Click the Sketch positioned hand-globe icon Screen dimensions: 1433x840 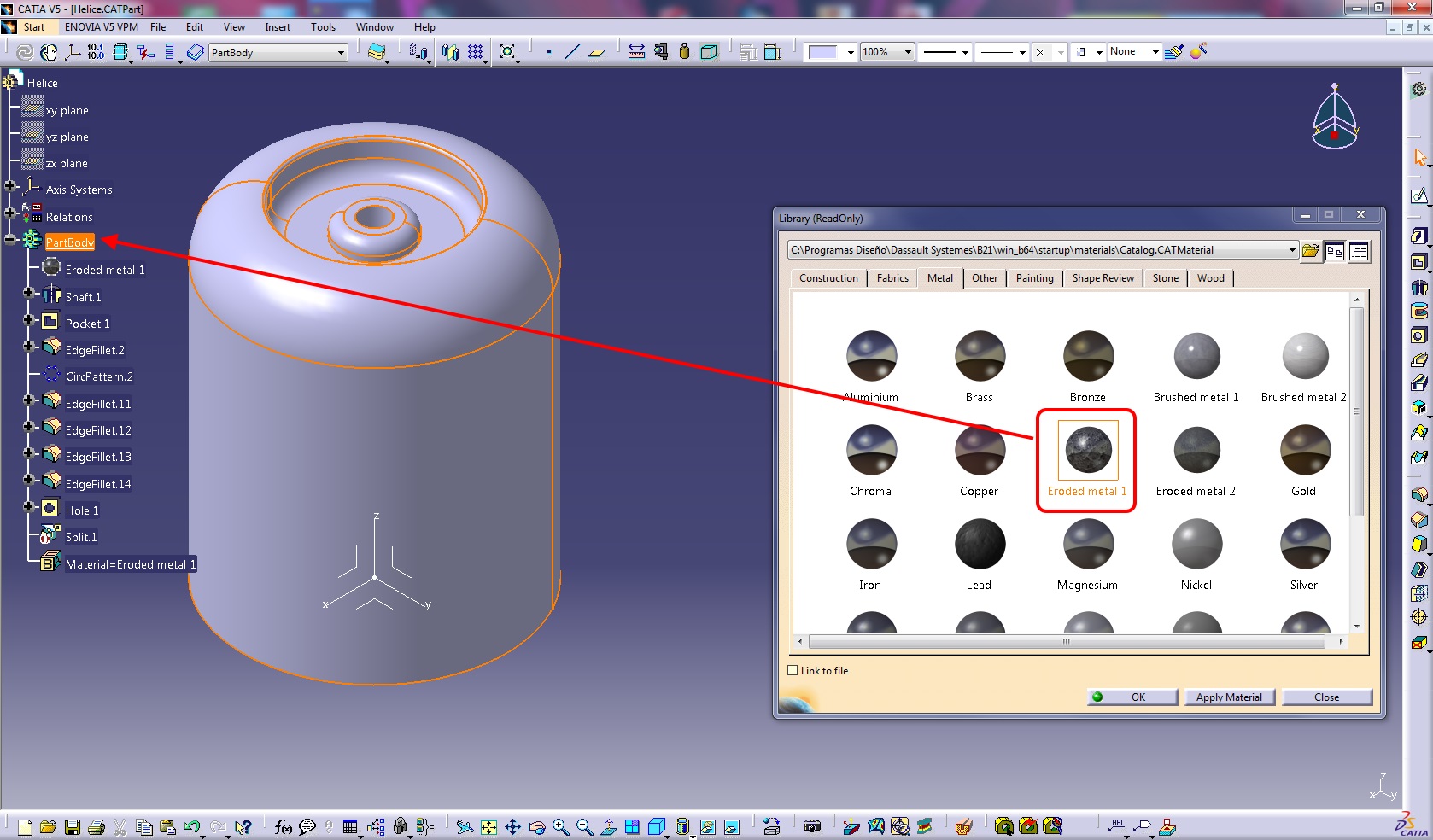pos(49,52)
